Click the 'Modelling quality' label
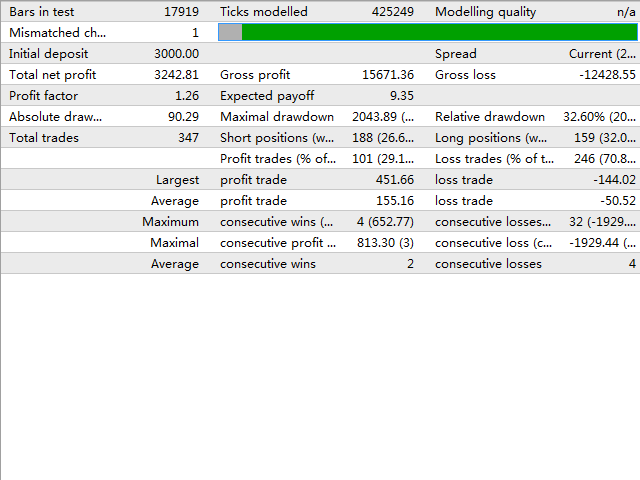 [485, 11]
